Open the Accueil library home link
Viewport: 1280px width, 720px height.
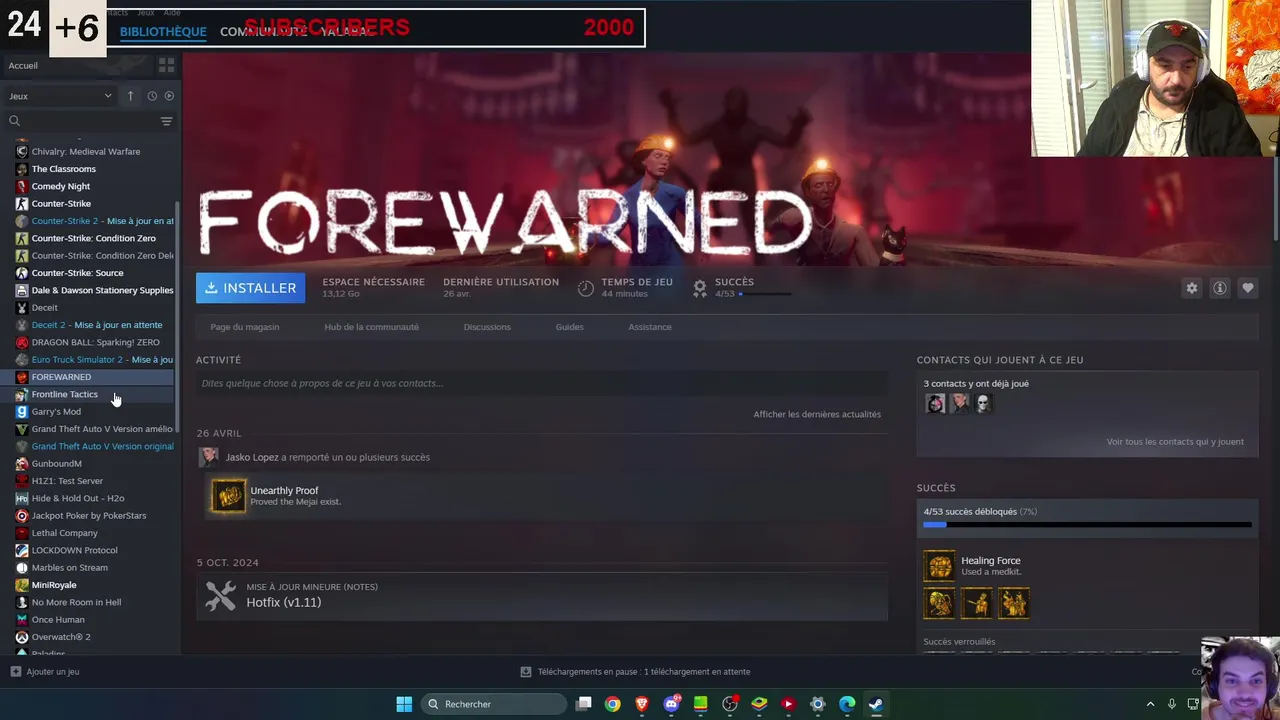point(23,65)
